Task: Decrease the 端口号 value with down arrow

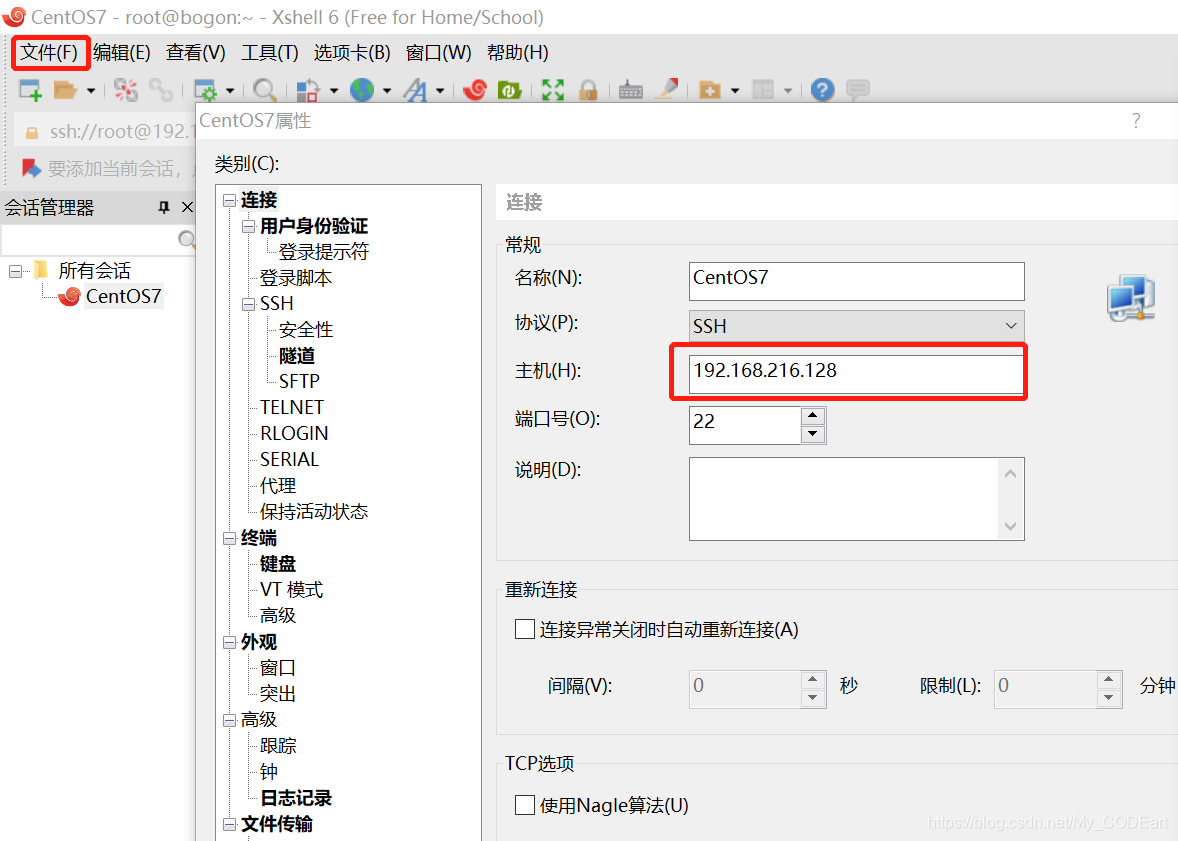Action: coord(813,434)
